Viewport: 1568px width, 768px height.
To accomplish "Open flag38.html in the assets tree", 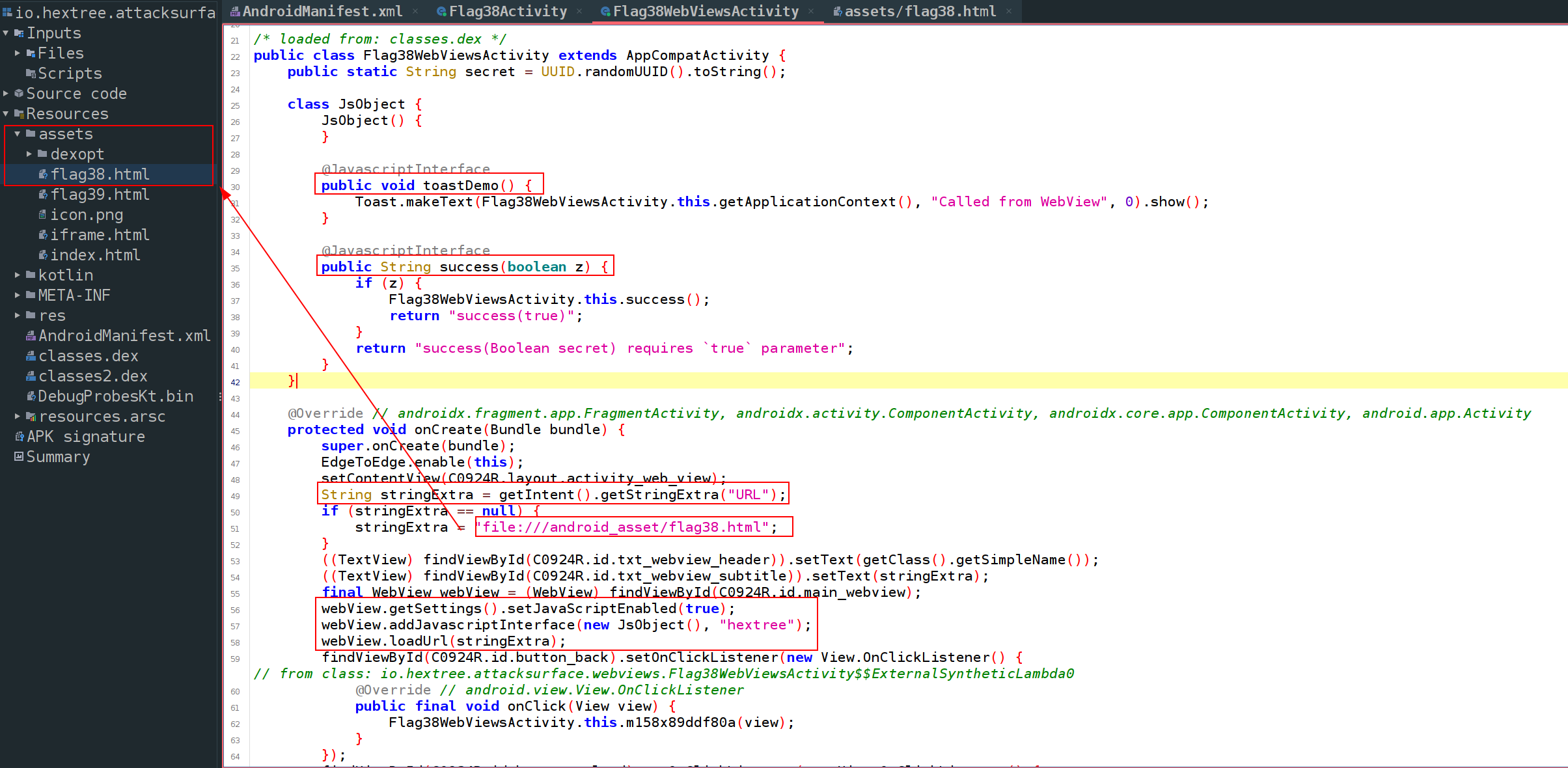I will pyautogui.click(x=100, y=174).
